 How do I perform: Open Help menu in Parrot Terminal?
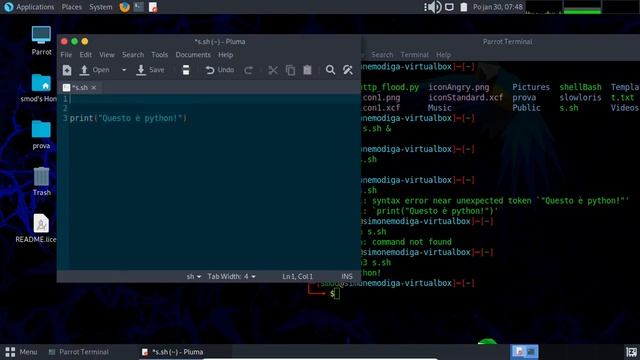[x=443, y=55]
